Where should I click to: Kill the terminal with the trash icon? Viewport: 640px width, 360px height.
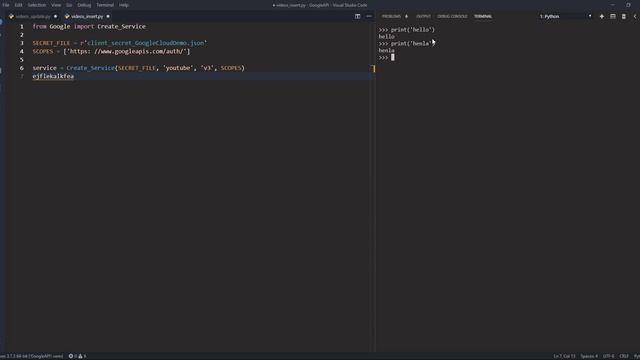point(624,16)
